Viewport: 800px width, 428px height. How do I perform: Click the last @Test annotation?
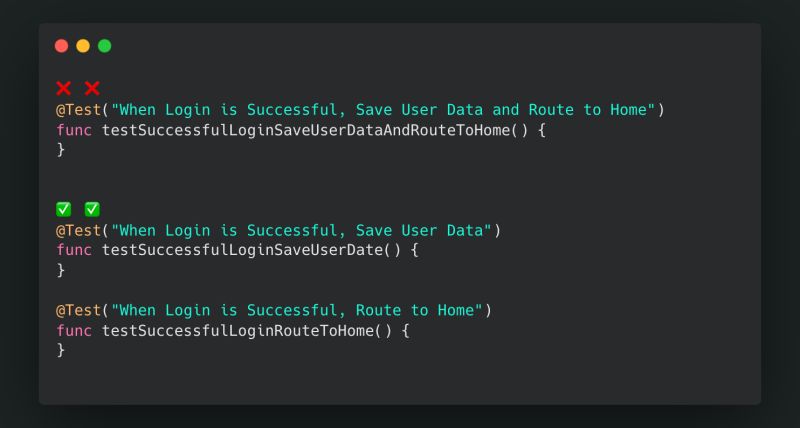click(78, 310)
